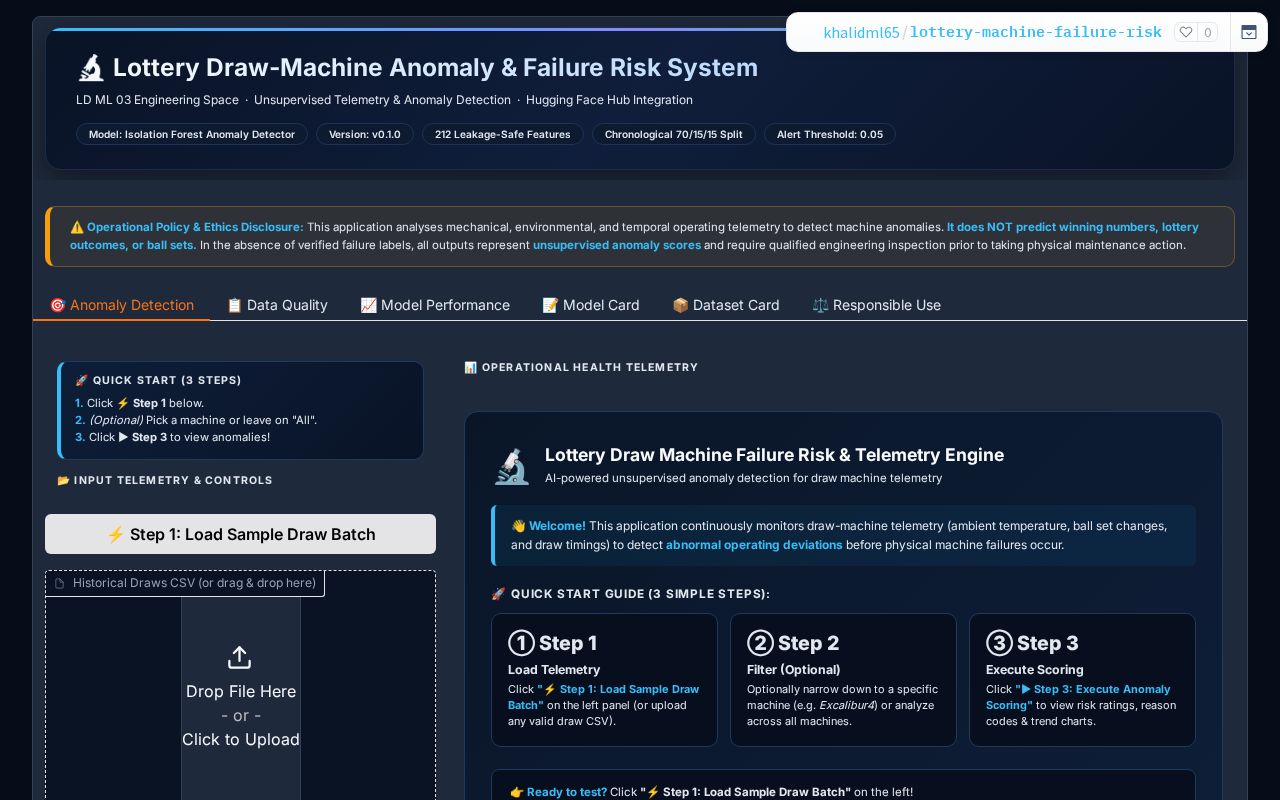Screen dimensions: 1280x800
Task: Click the 'Step 3' Execute Scoring card
Action: [1082, 680]
